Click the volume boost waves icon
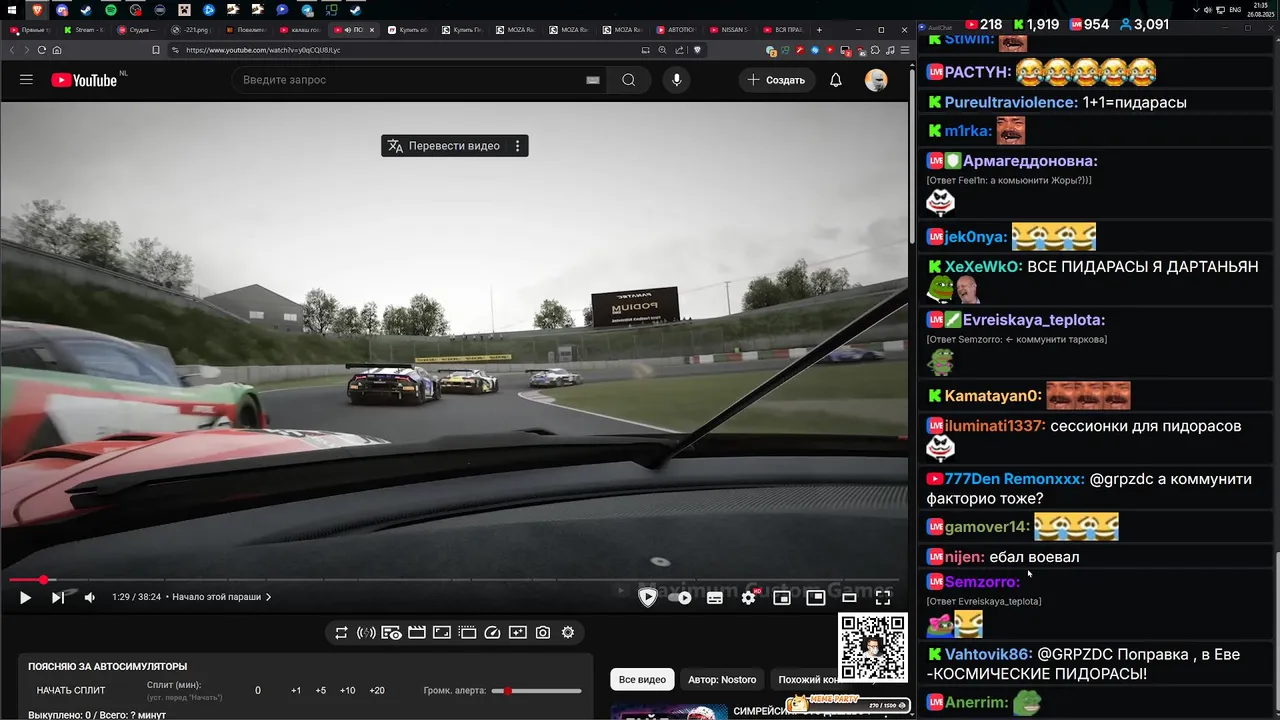The height and width of the screenshot is (720, 1280). coord(366,632)
